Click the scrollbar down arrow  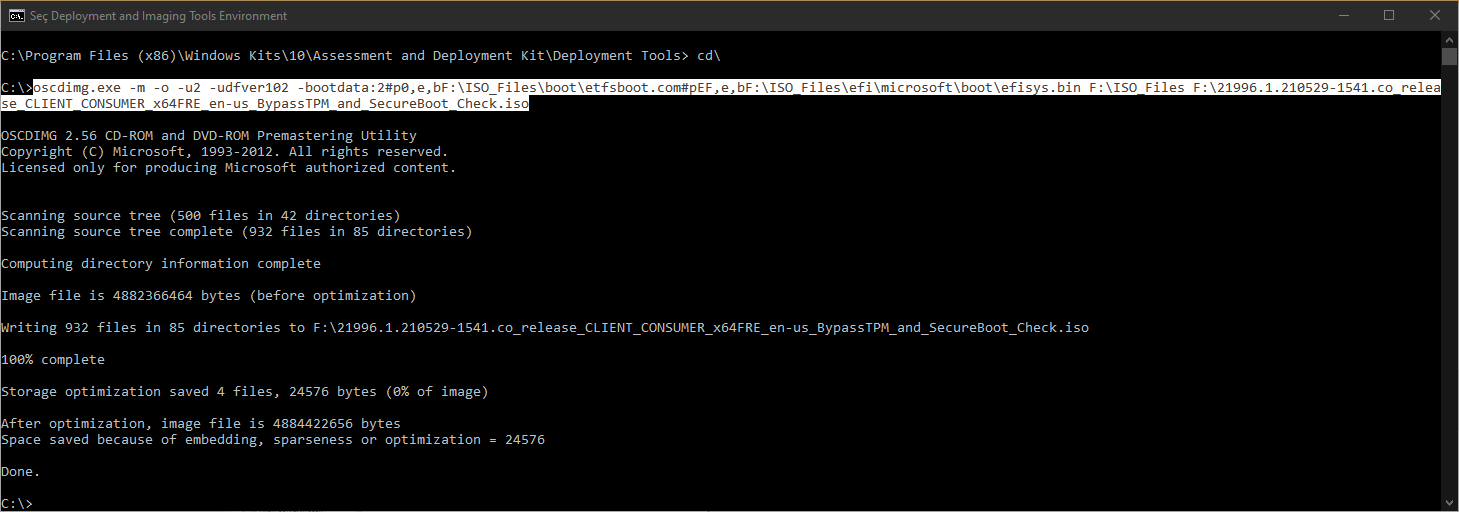coord(1449,503)
